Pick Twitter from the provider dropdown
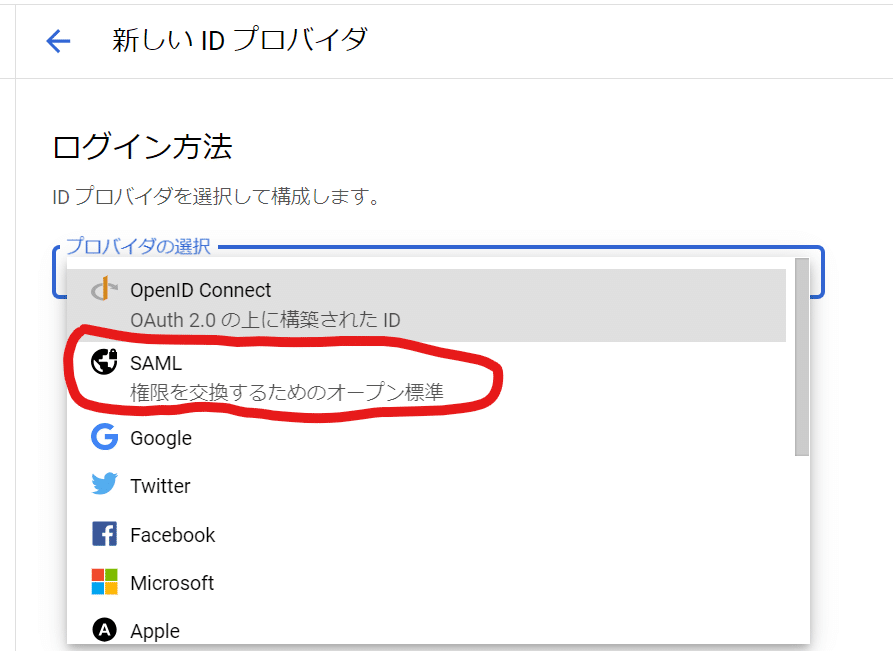The height and width of the screenshot is (651, 893). tap(427, 486)
